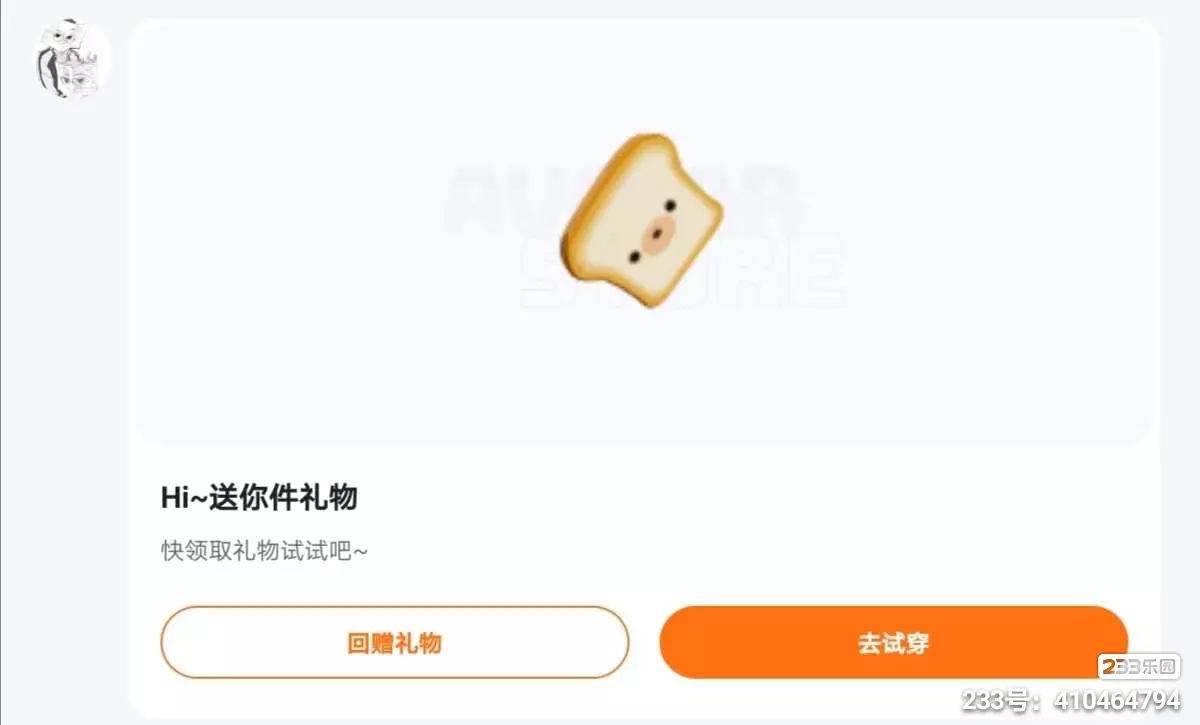Click the 乐园 characters in the watermark logo
This screenshot has height=725, width=1200.
pyautogui.click(x=1158, y=667)
